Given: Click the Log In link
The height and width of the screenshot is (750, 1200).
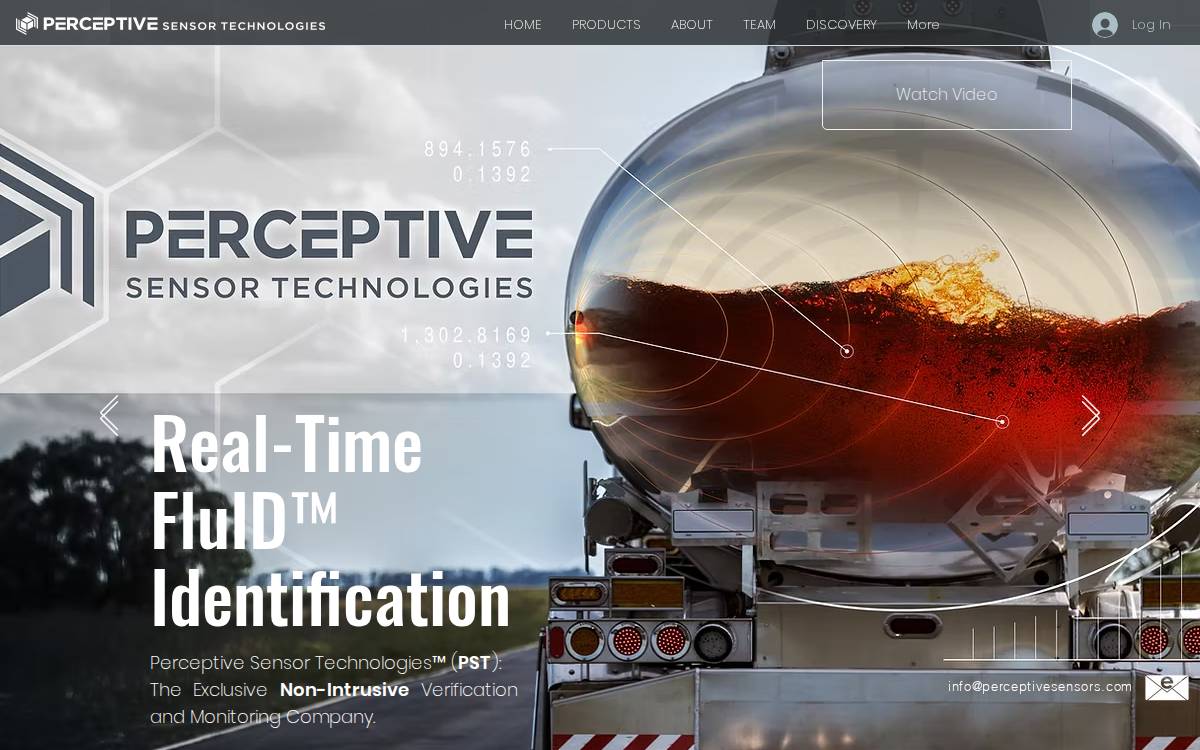Looking at the screenshot, I should point(1151,25).
